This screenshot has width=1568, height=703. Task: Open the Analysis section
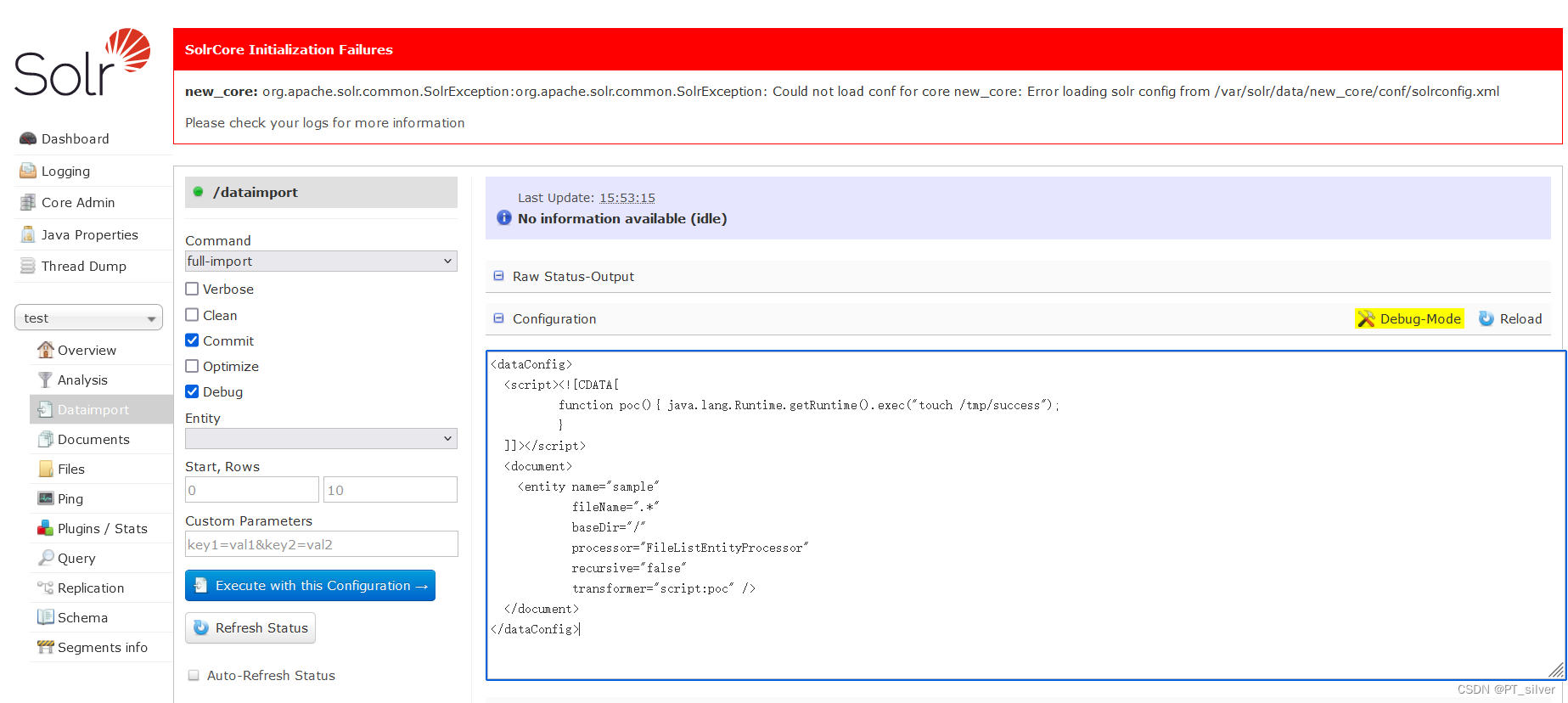pos(82,380)
